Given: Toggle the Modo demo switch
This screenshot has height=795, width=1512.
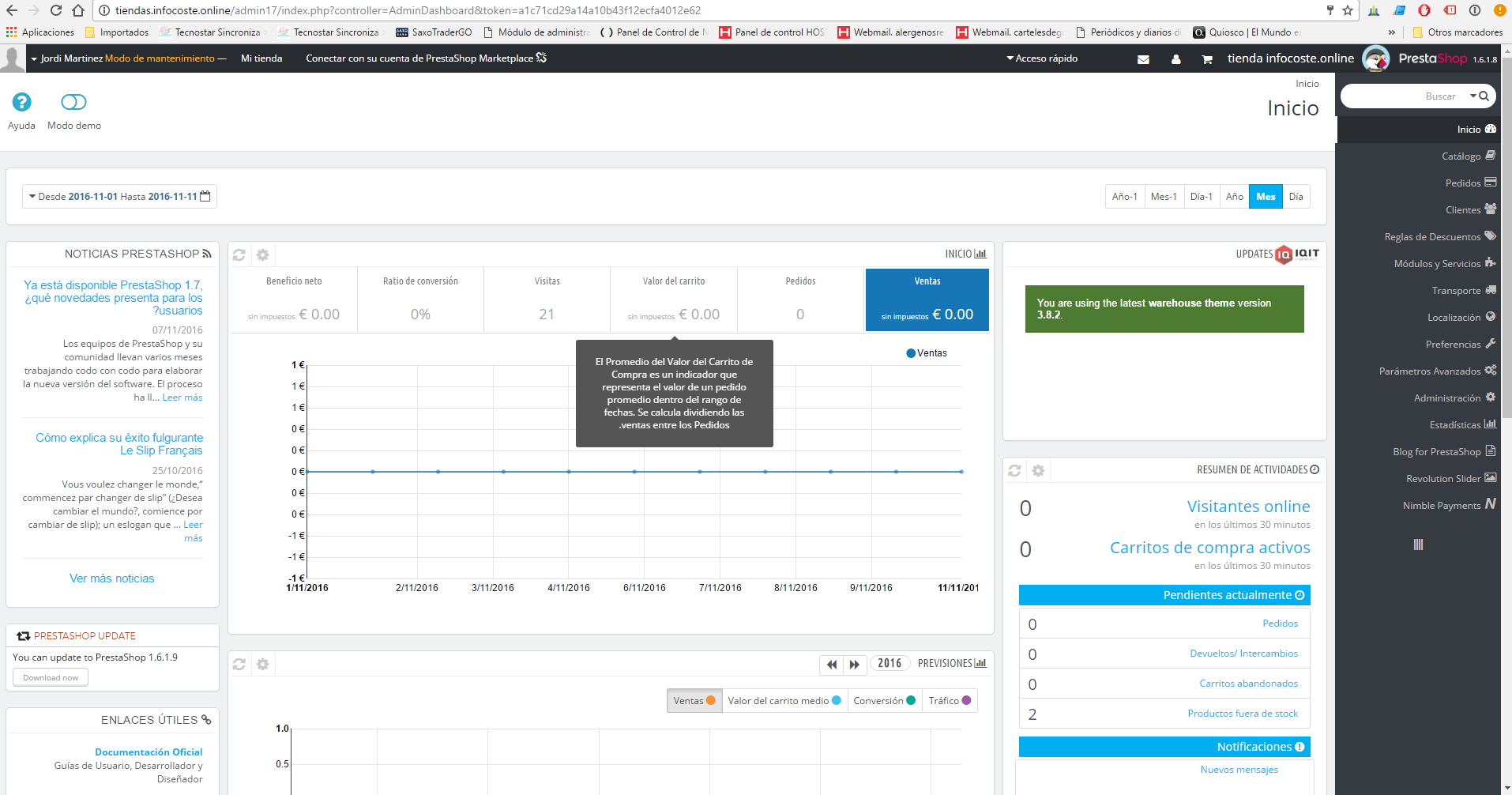Looking at the screenshot, I should [x=73, y=102].
